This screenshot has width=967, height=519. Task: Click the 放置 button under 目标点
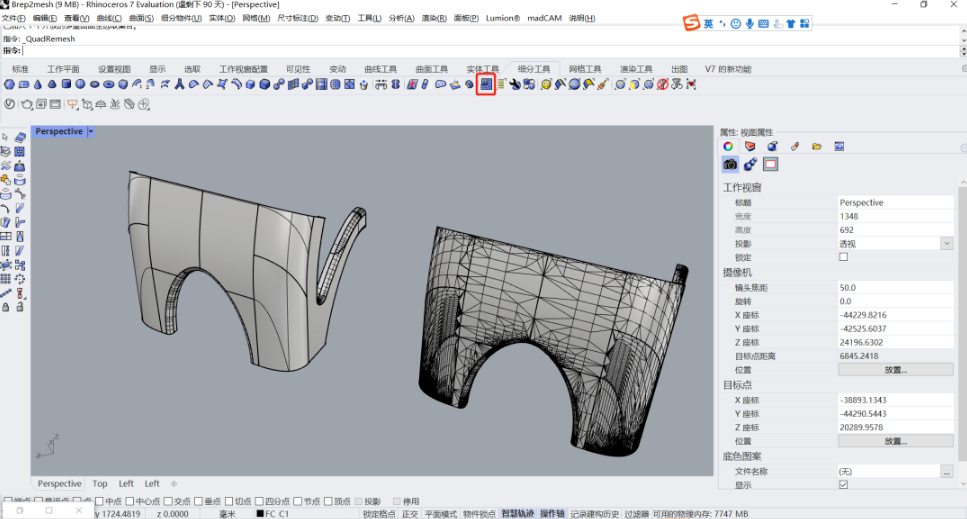pos(895,441)
